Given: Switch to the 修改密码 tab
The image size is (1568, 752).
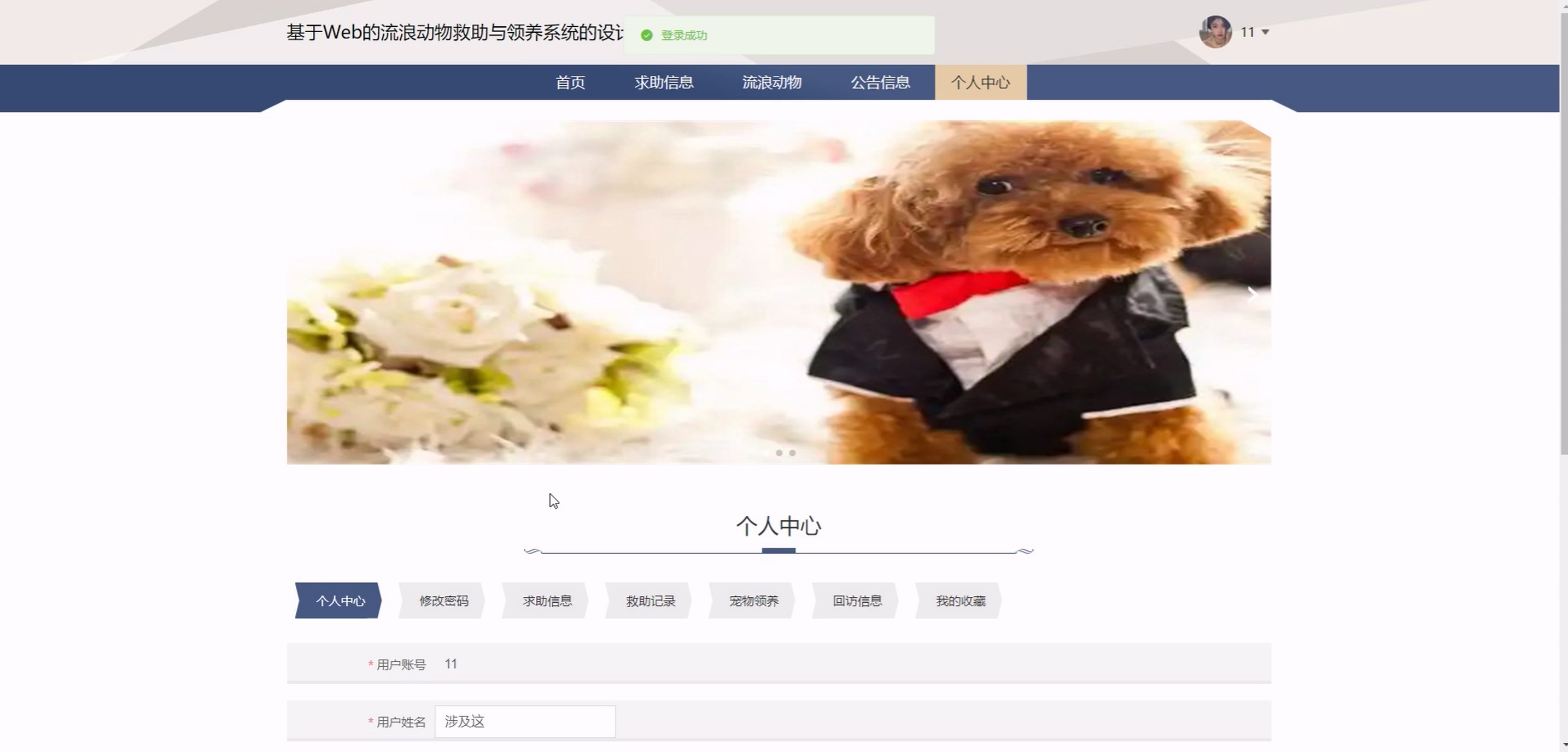Looking at the screenshot, I should coord(443,601).
